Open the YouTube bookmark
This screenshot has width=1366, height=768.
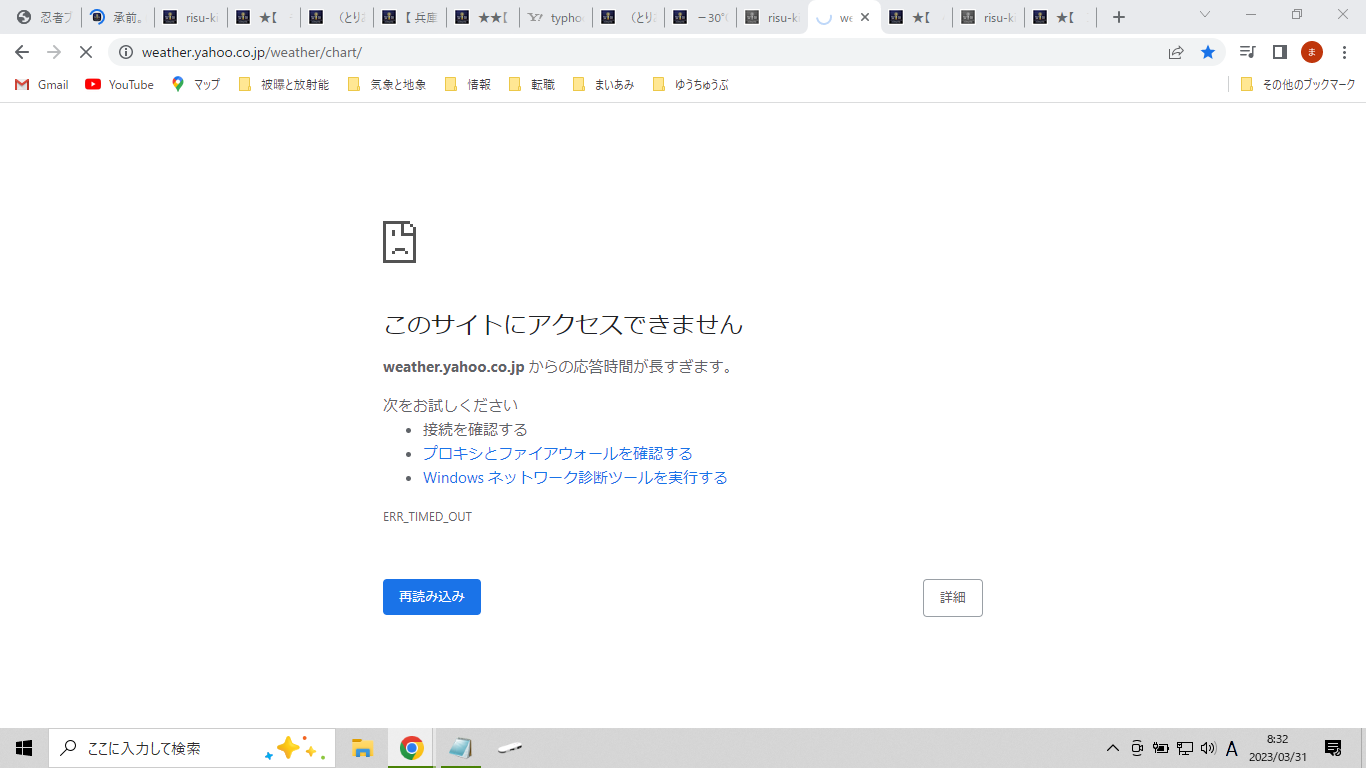coord(120,85)
